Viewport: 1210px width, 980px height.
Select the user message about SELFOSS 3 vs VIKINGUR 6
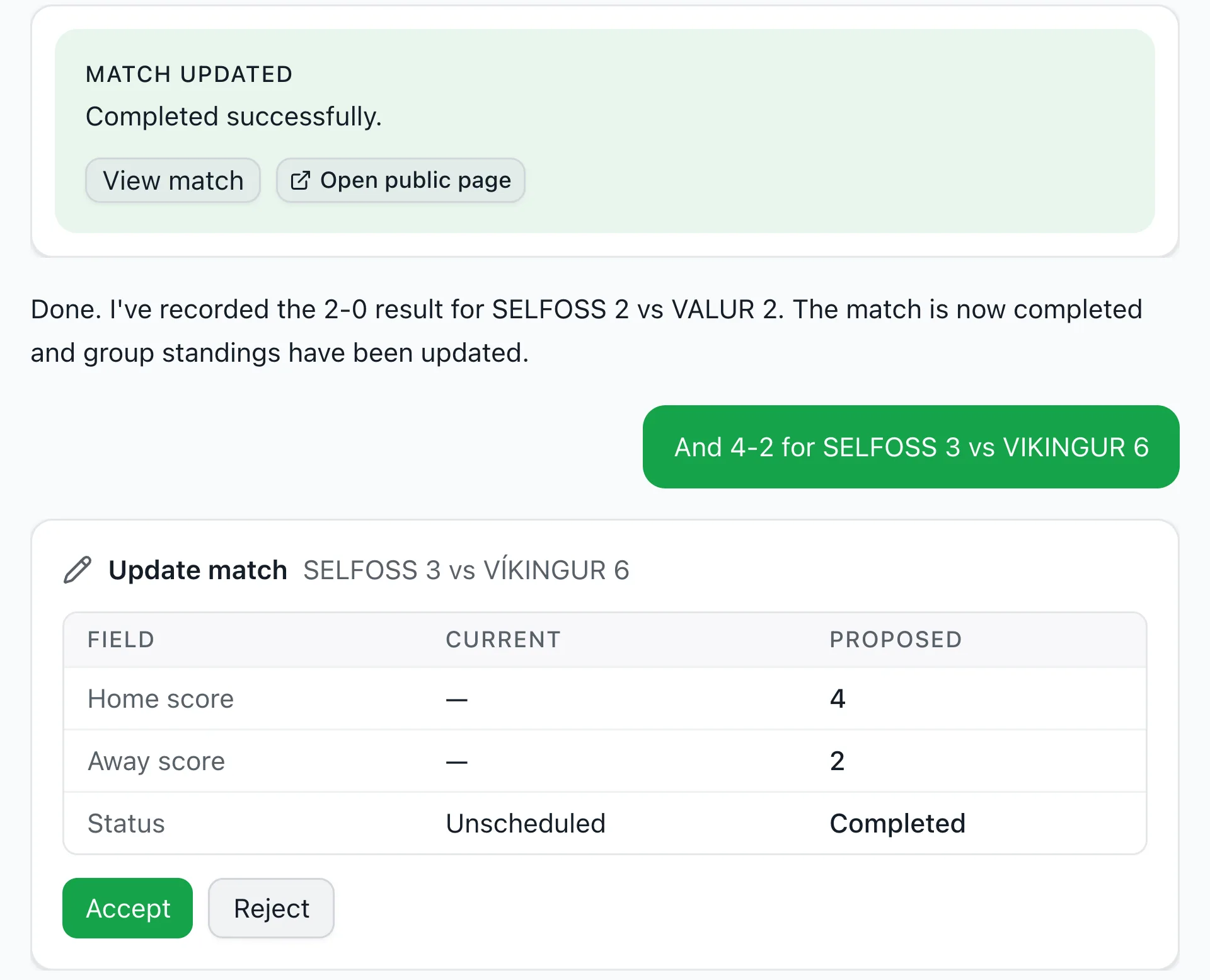point(911,447)
